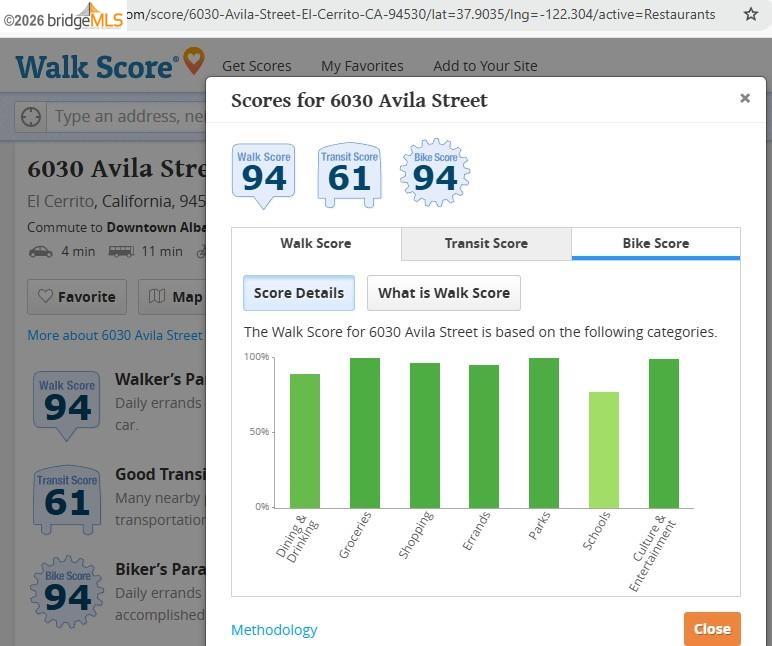The width and height of the screenshot is (772, 646).
Task: Click the 'Good Transi' heading text
Action: [x=160, y=474]
